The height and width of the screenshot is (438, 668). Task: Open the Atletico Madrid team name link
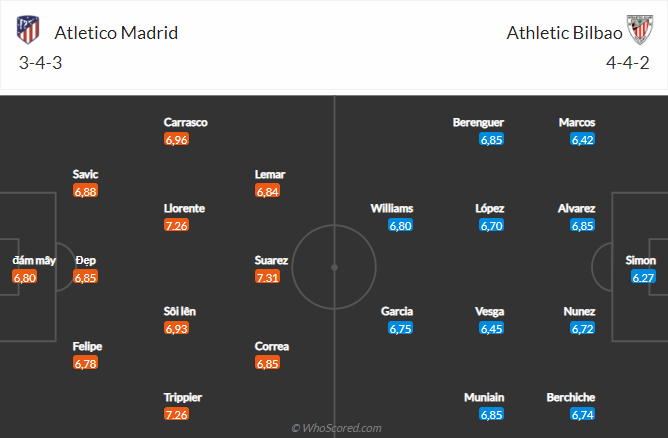pyautogui.click(x=116, y=32)
